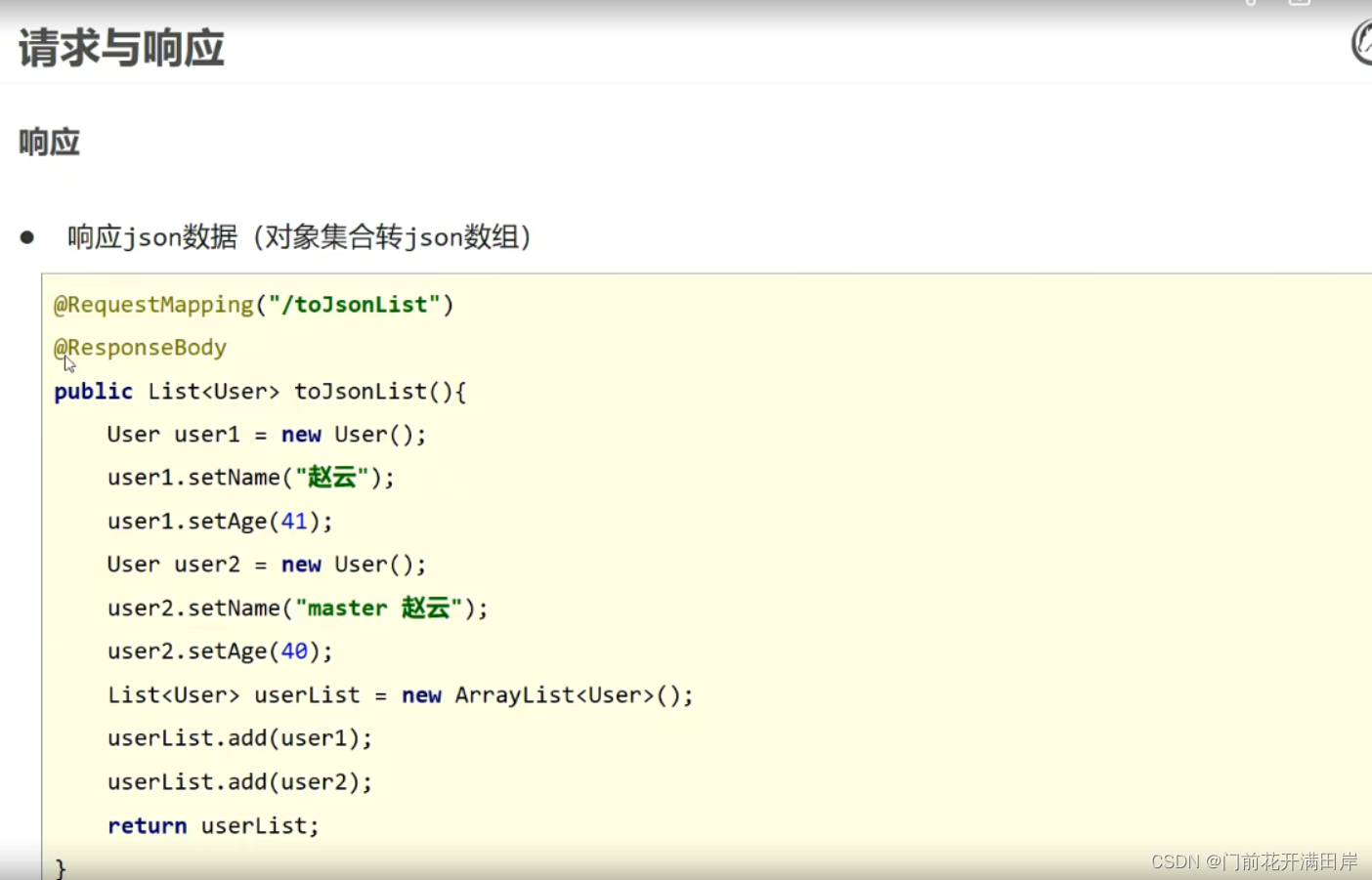This screenshot has width=1372, height=880.
Task: Click the line public List<User> toJsonList(){
Action: 261,392
